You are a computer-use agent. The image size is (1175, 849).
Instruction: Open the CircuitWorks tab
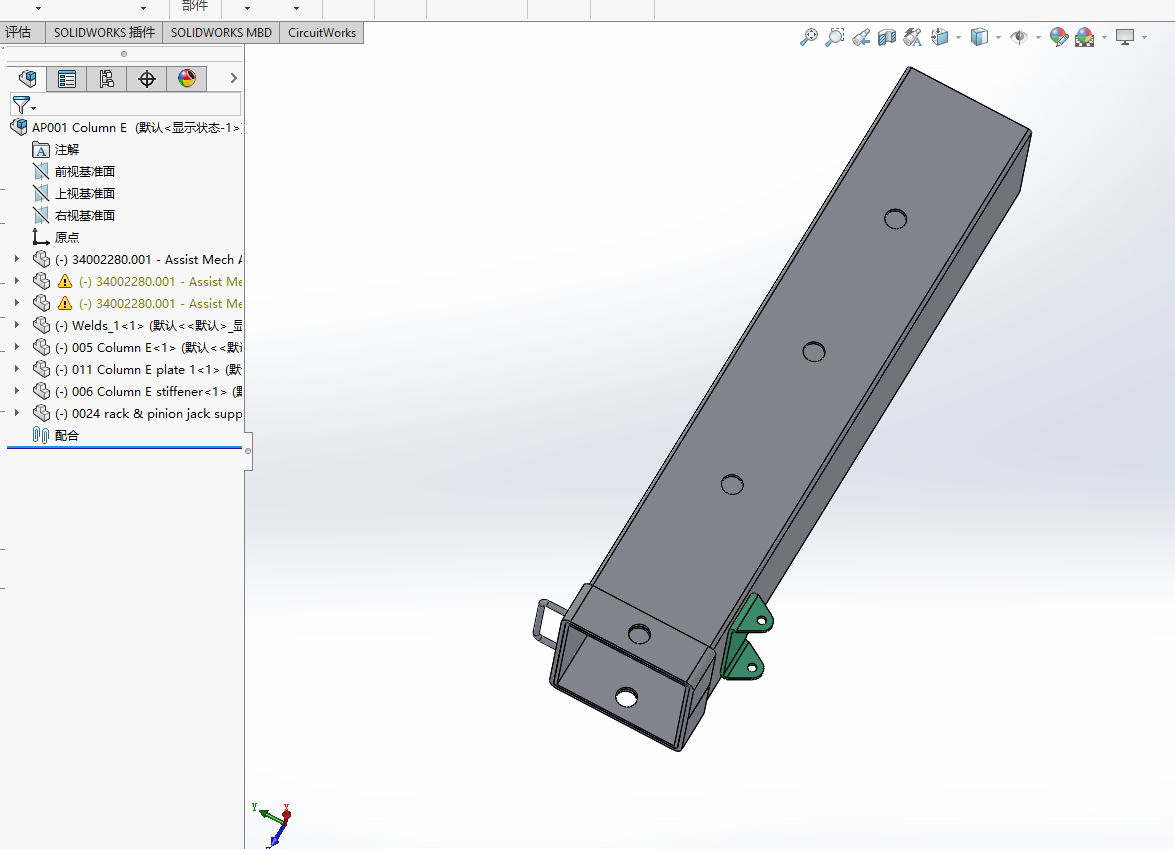pos(321,33)
